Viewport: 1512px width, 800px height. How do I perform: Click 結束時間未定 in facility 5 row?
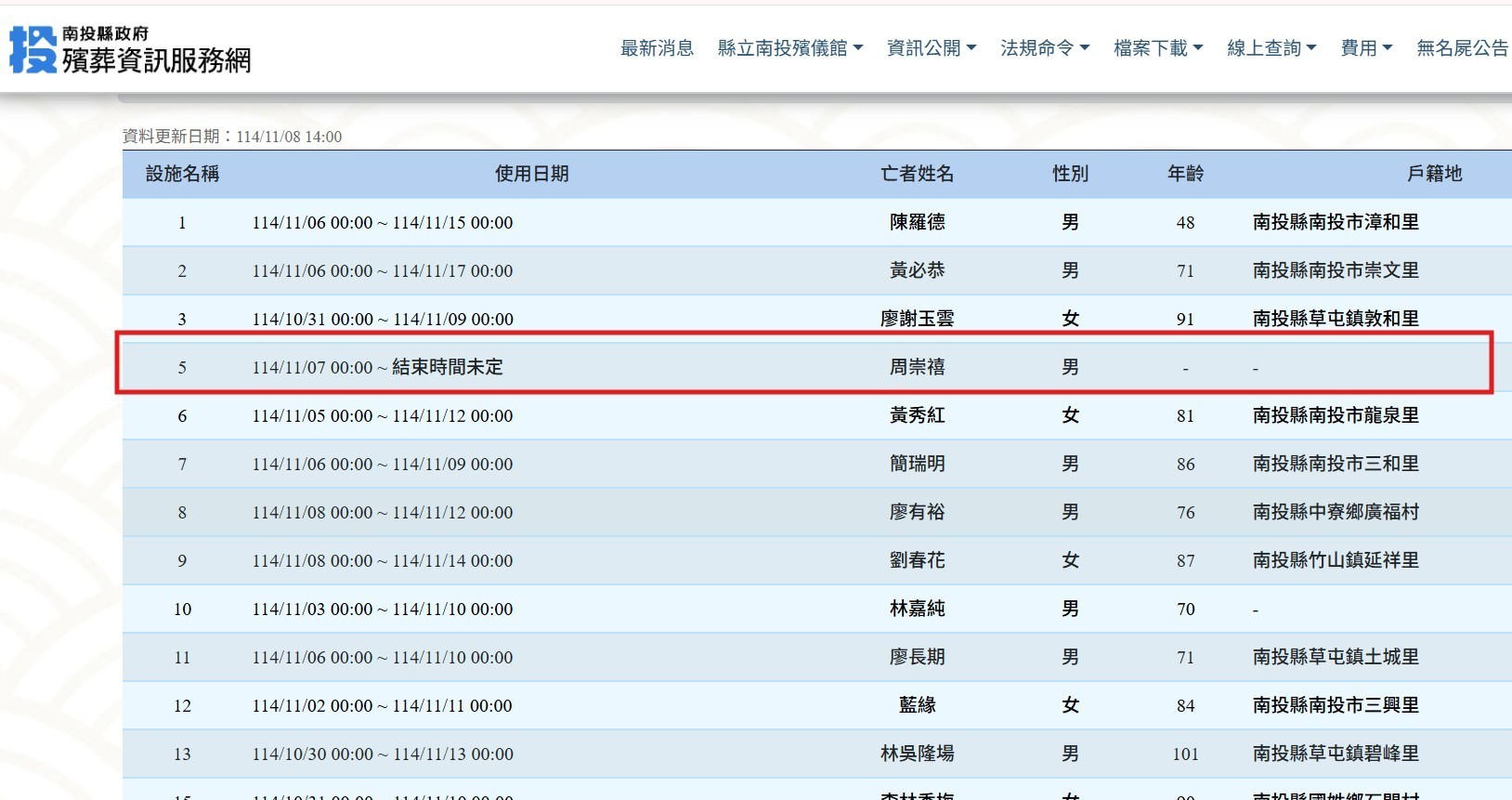point(447,367)
